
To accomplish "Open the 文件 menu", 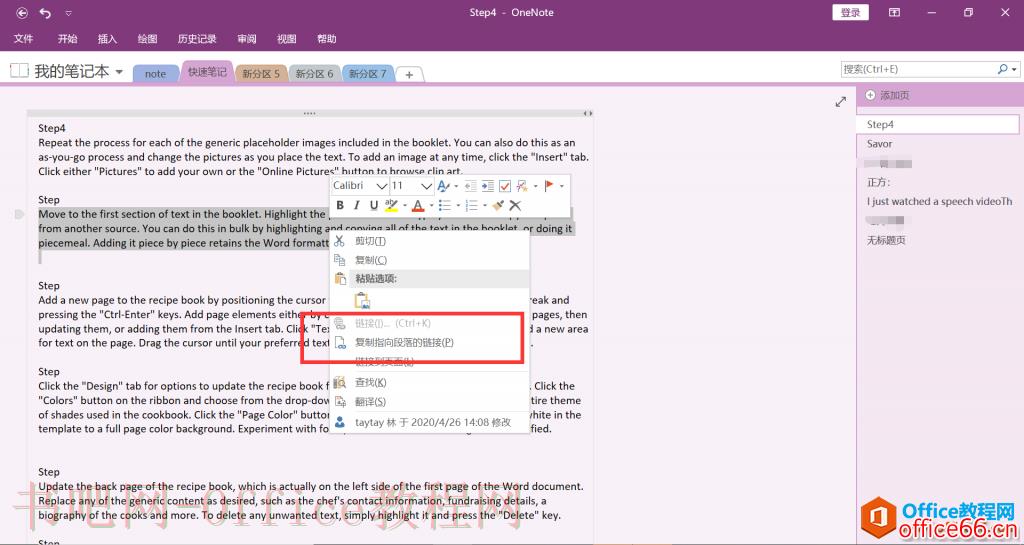I will click(24, 39).
